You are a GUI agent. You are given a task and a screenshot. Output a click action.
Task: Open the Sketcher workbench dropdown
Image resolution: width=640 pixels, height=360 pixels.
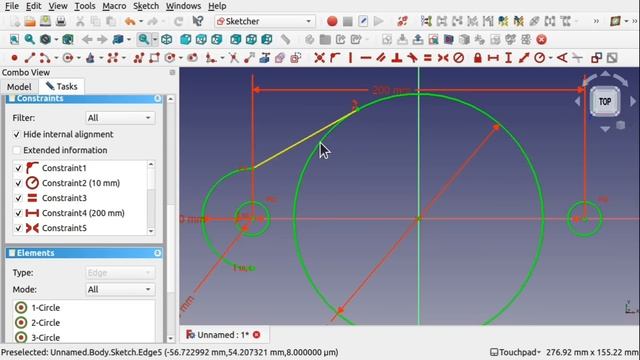265,21
